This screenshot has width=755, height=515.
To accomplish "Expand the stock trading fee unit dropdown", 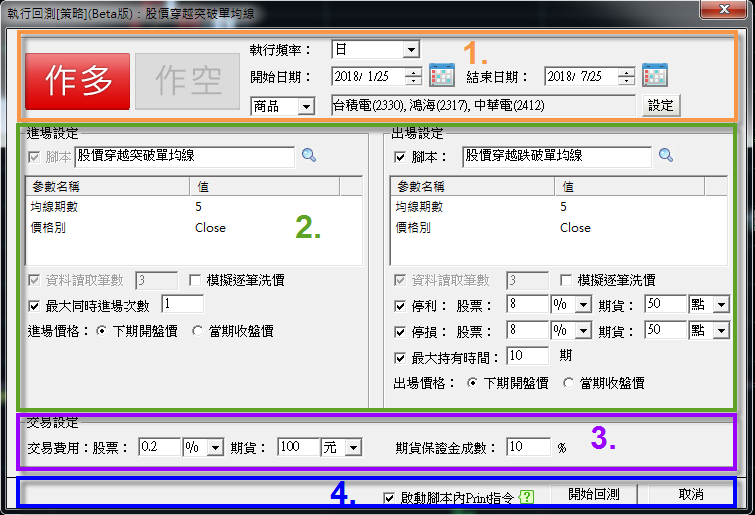I will pyautogui.click(x=215, y=448).
